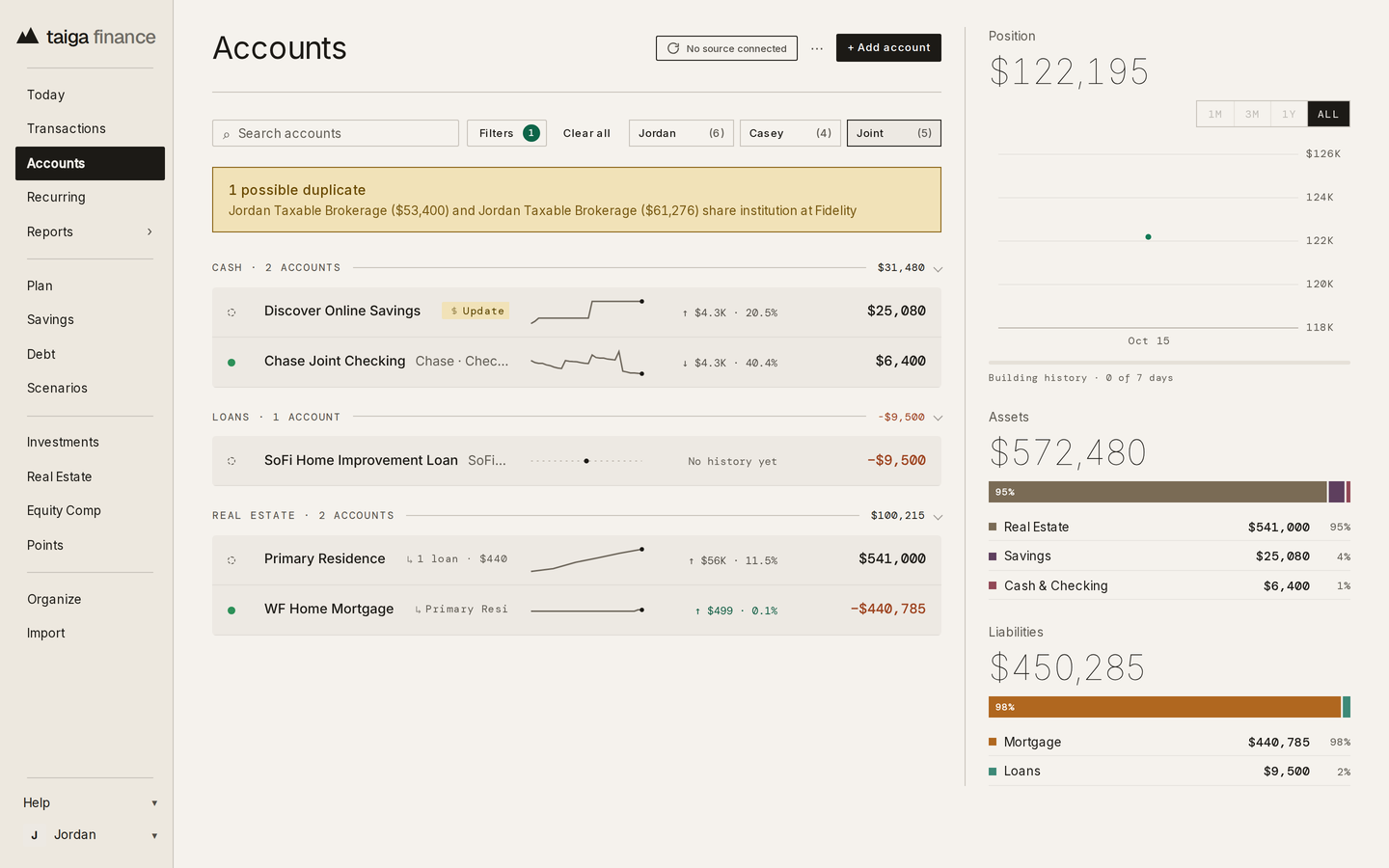The image size is (1389, 868).
Task: Select the 1M chart range
Action: (x=1215, y=114)
